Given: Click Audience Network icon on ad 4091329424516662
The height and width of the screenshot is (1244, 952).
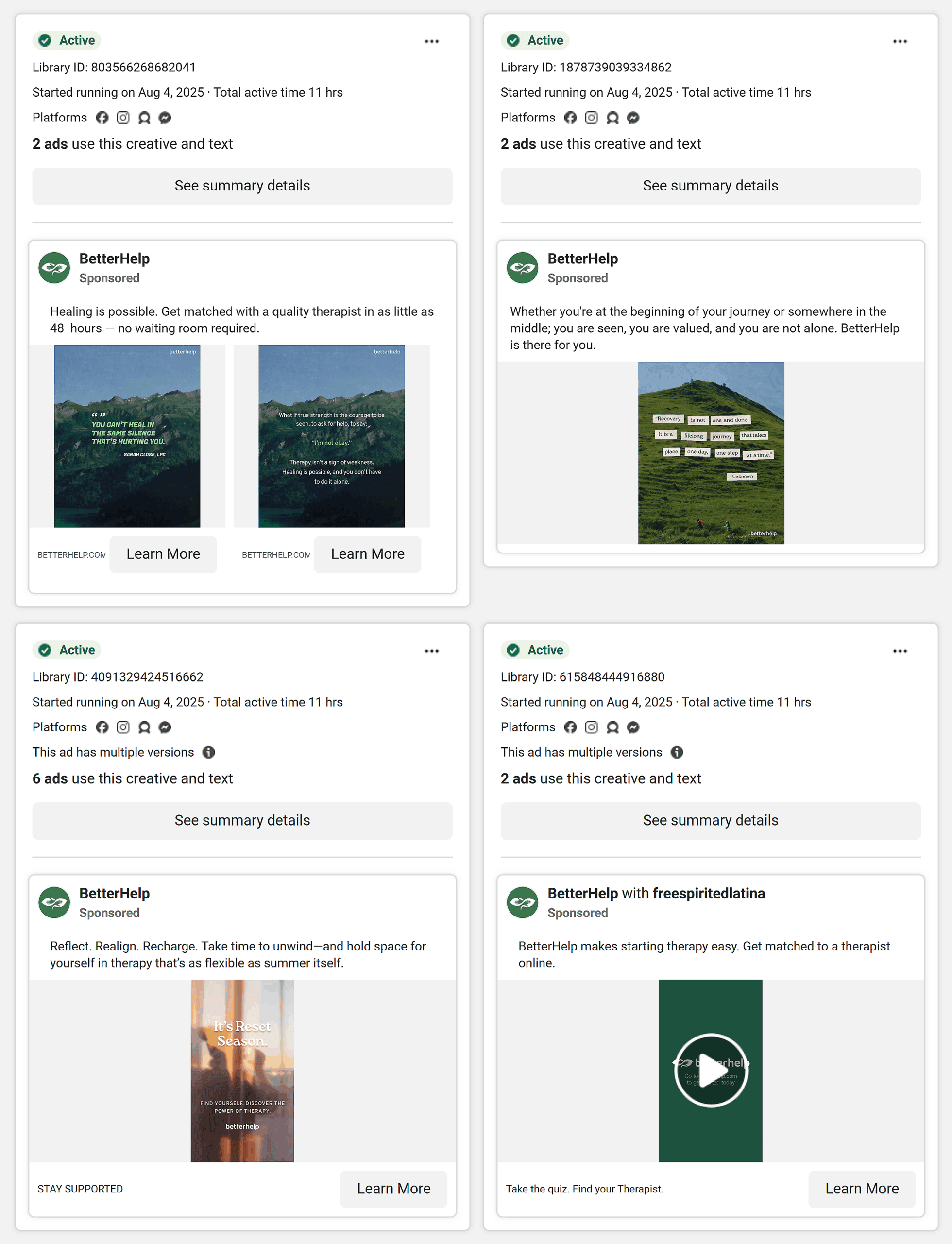Looking at the screenshot, I should [144, 727].
